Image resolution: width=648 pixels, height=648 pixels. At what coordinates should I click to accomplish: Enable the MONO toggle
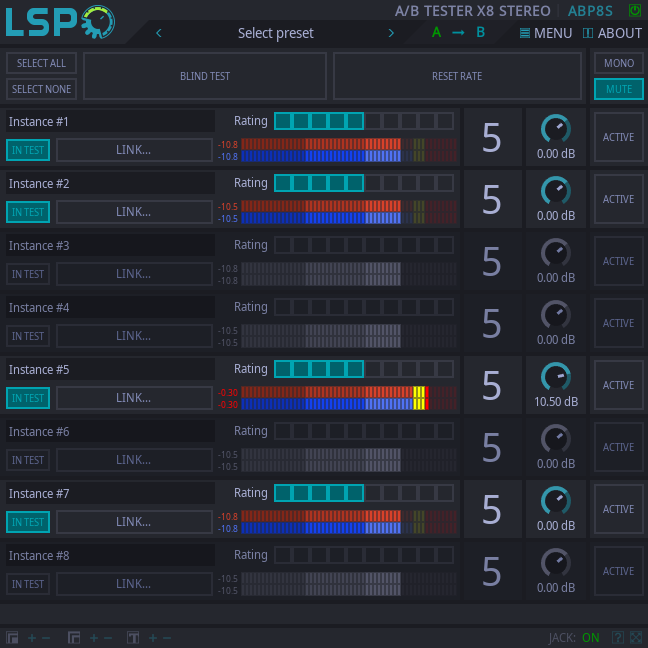pos(618,63)
